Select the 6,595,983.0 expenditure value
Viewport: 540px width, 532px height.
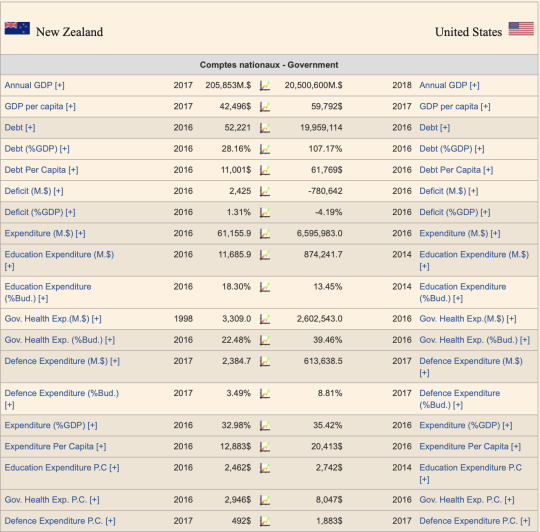[x=320, y=233]
